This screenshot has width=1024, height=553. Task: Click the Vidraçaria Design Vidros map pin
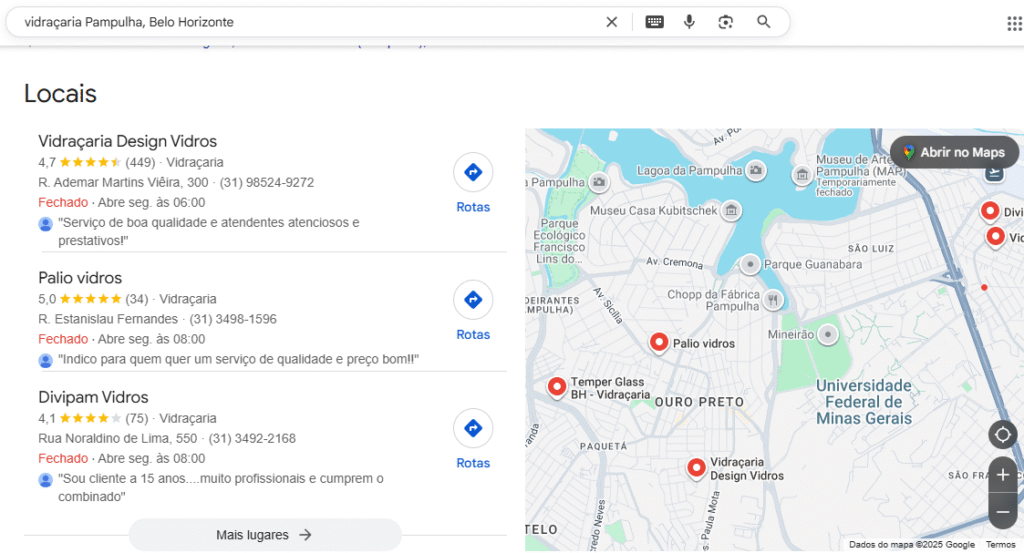[696, 467]
